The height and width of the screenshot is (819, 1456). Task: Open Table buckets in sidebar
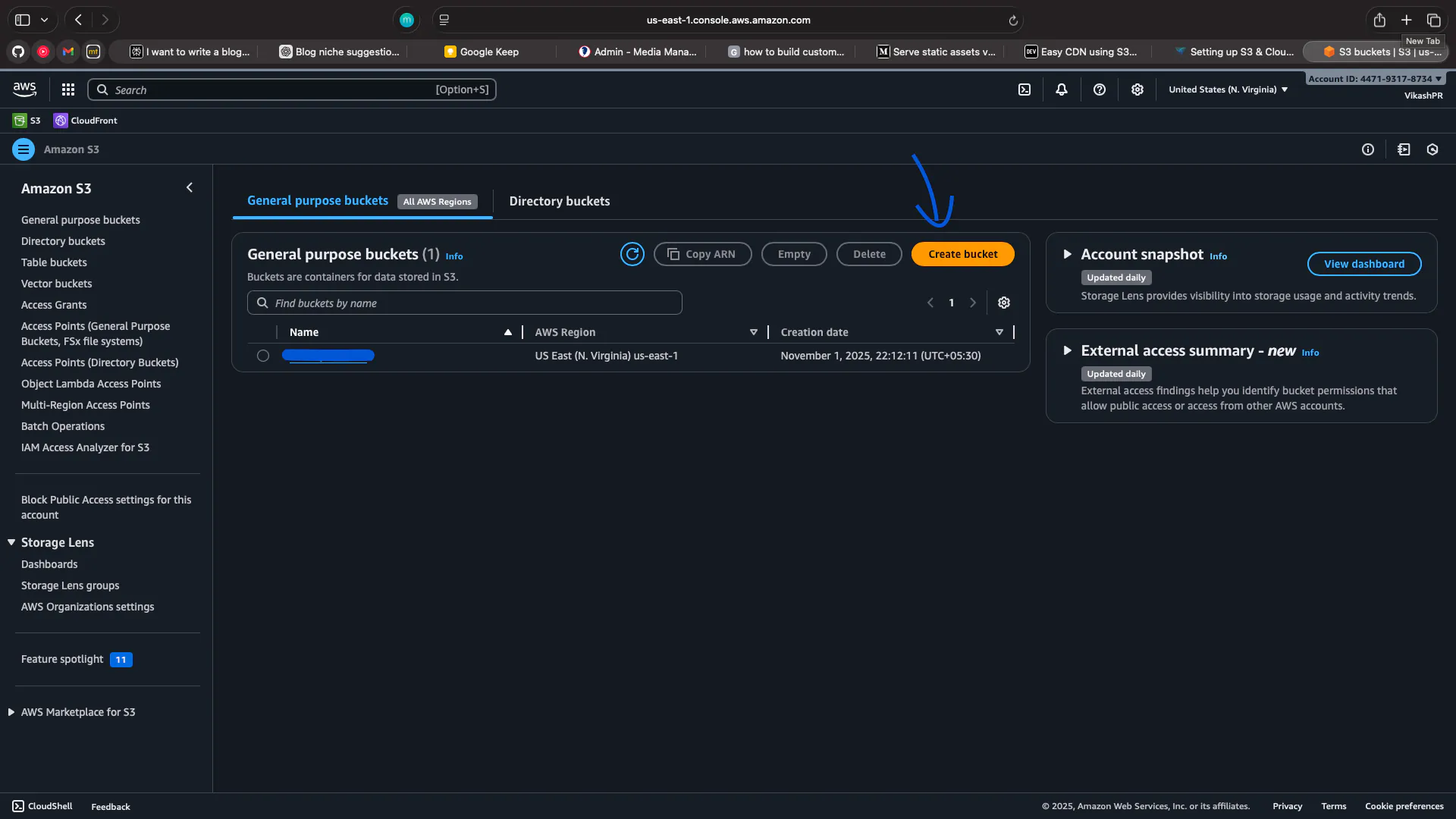click(54, 262)
